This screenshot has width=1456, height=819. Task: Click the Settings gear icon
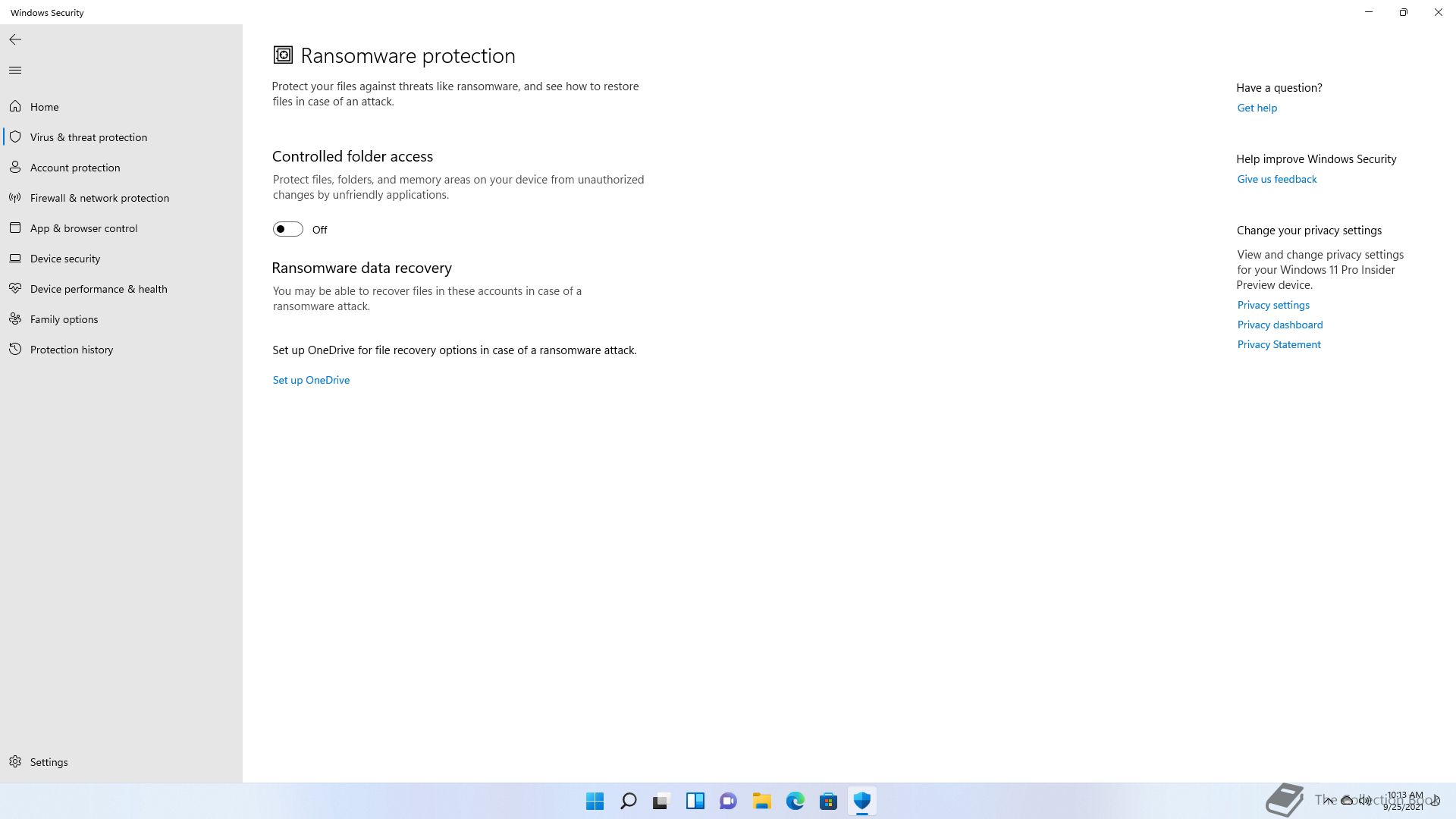pyautogui.click(x=15, y=762)
